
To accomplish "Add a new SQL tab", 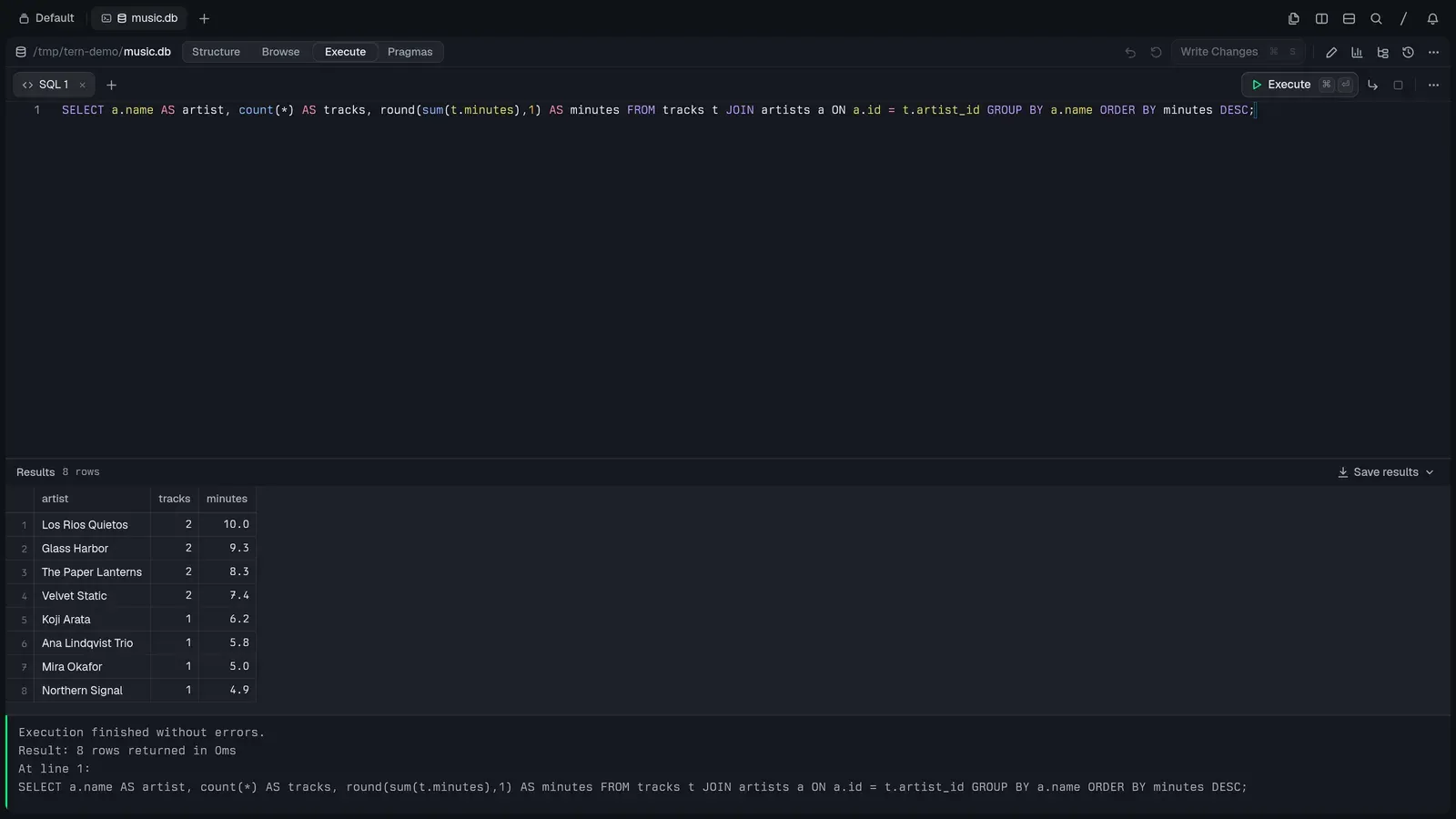I will tap(111, 85).
